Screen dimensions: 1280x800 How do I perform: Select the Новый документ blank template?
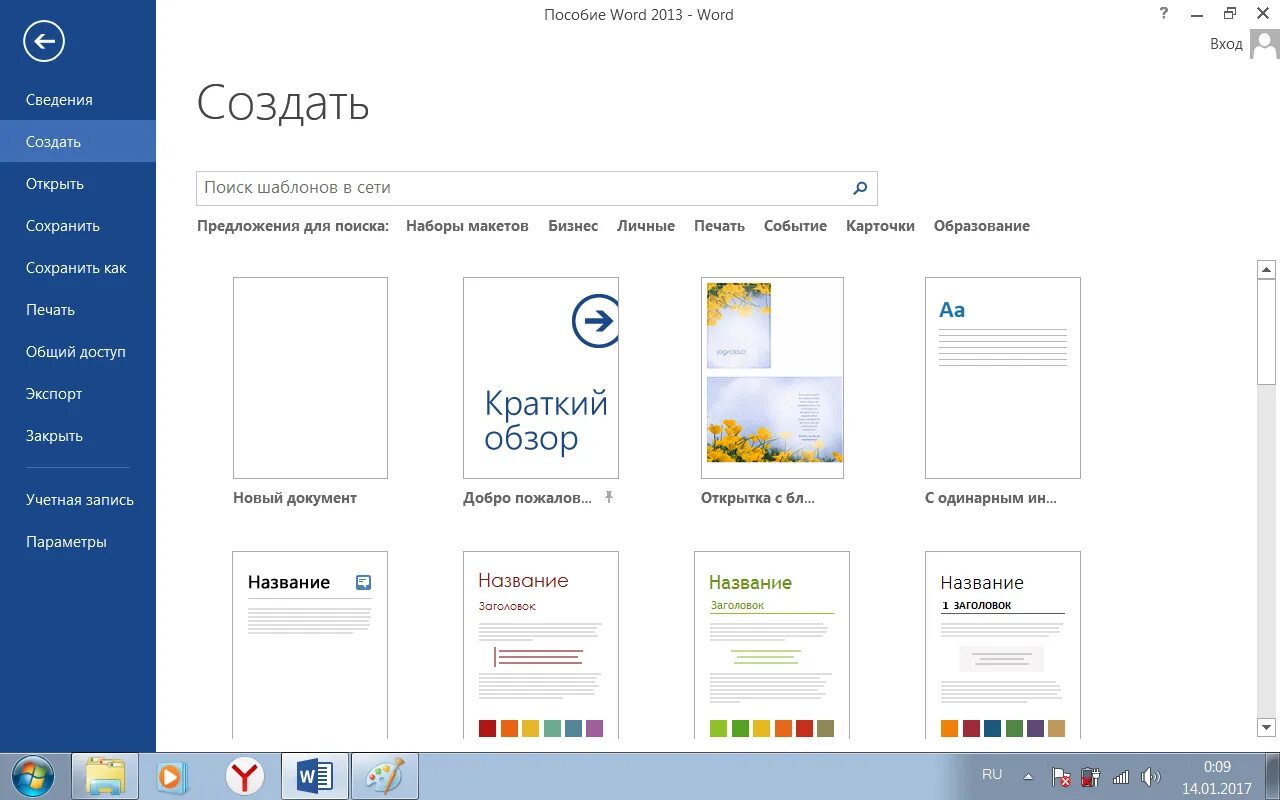point(310,378)
